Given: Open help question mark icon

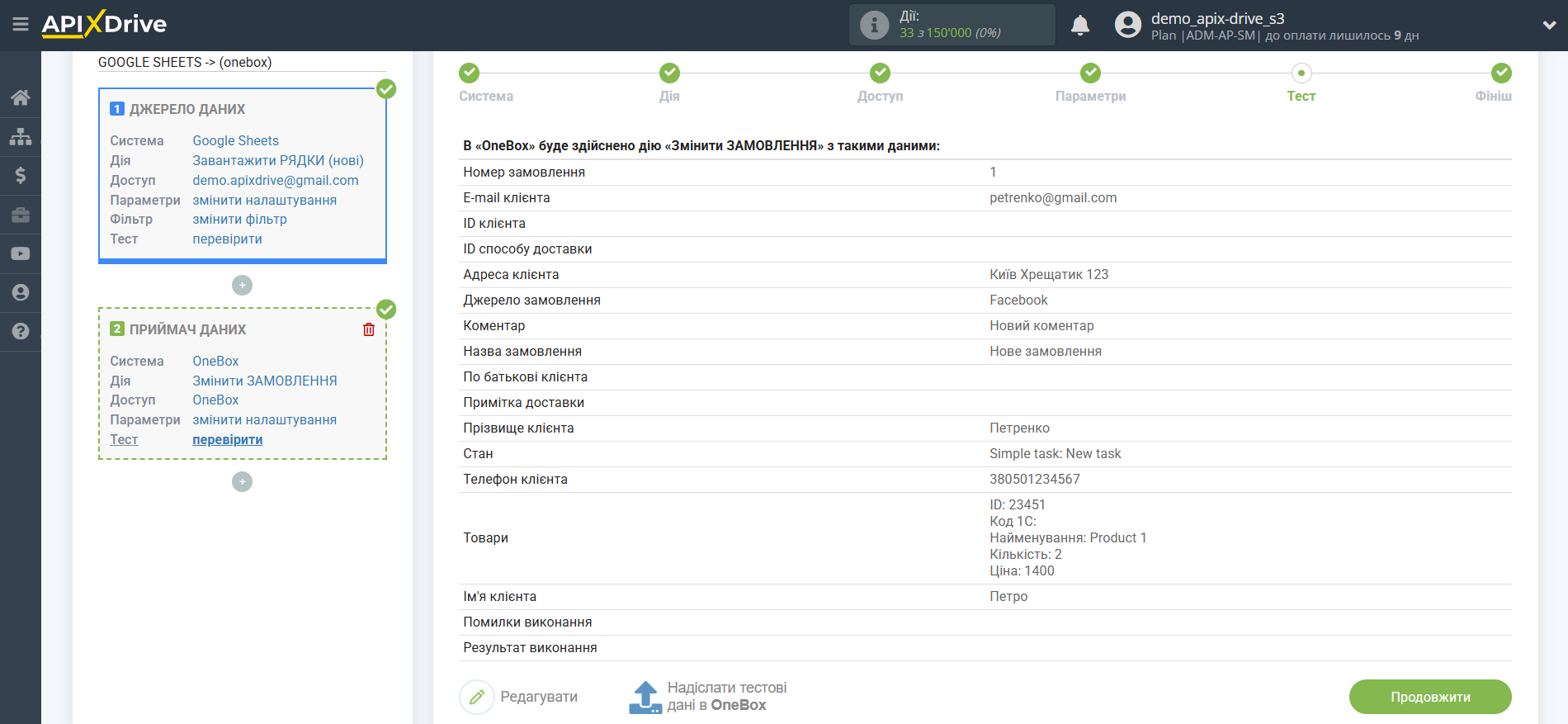Looking at the screenshot, I should 21,331.
